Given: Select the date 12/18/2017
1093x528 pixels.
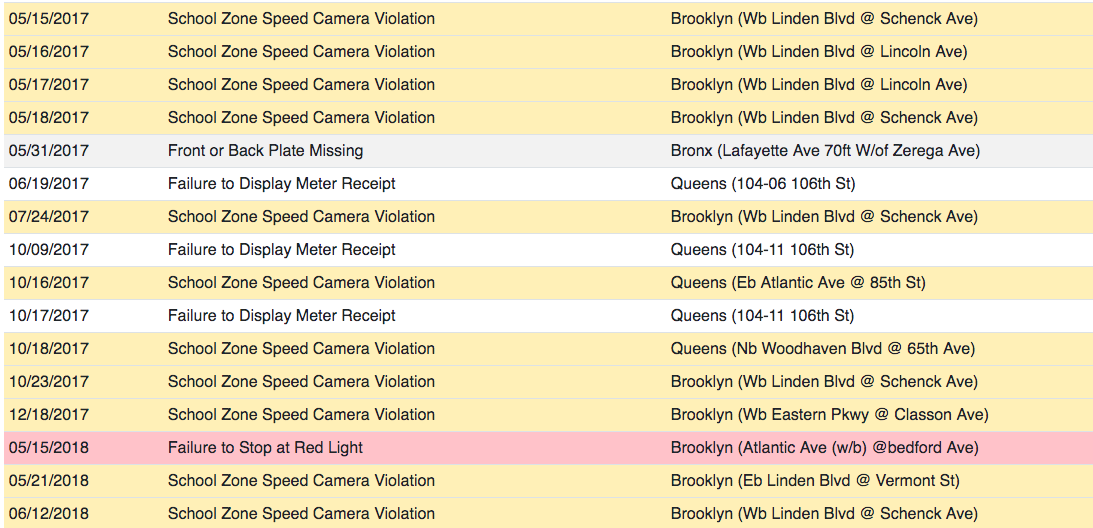Looking at the screenshot, I should [49, 415].
